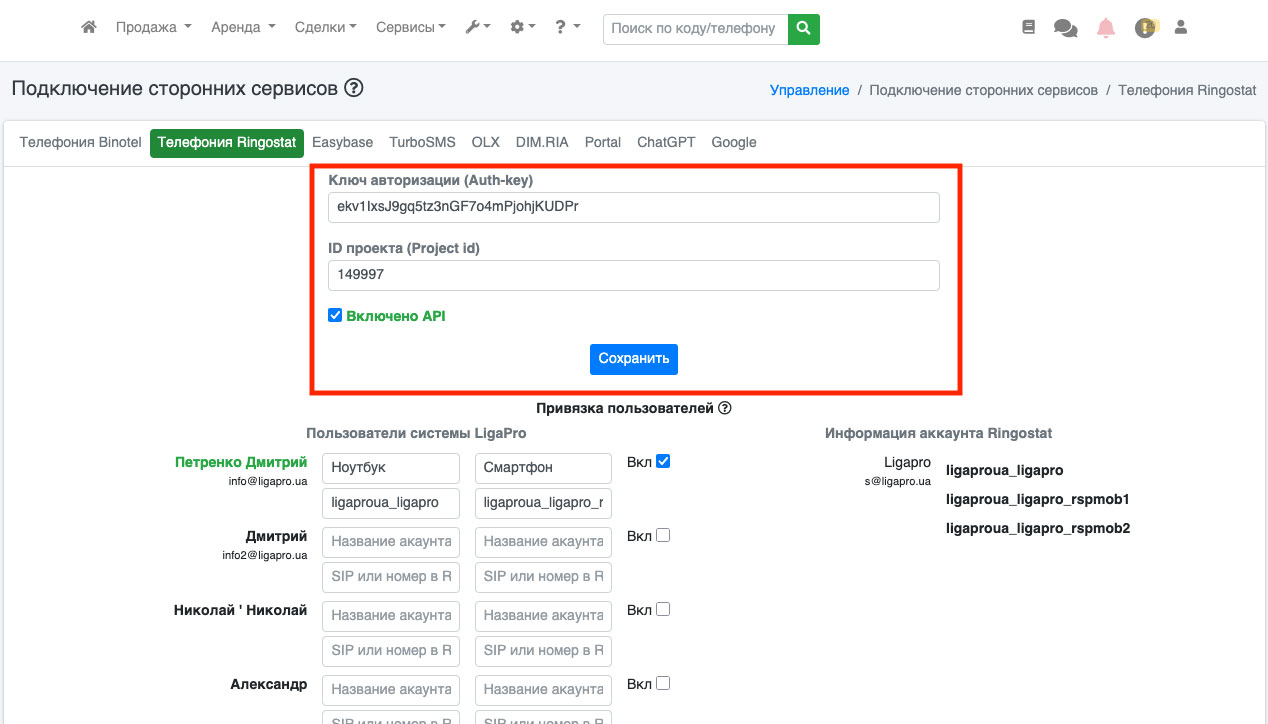
Task: Open the Easybase tab
Action: click(342, 142)
